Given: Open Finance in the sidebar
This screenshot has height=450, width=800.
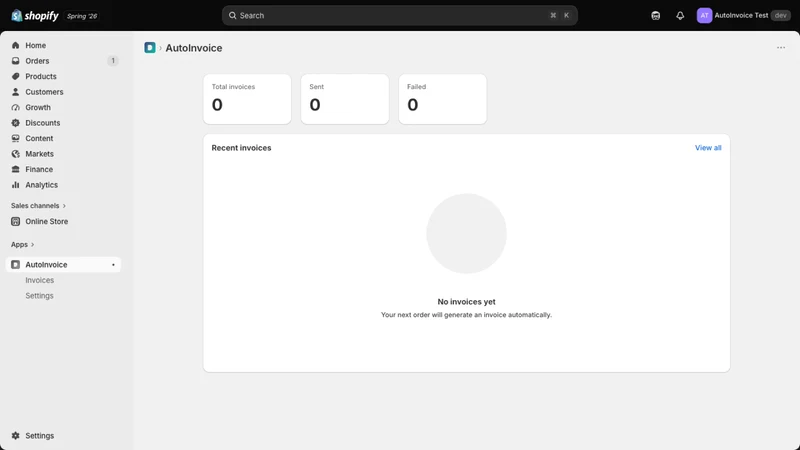Looking at the screenshot, I should click(63, 169).
